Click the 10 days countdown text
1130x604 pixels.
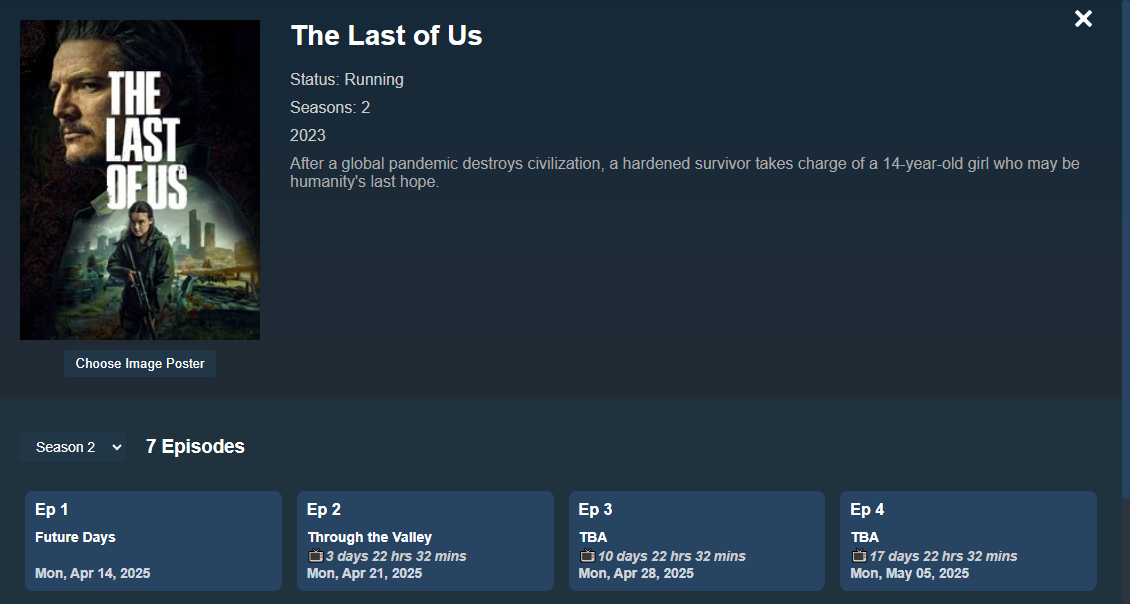coord(672,556)
